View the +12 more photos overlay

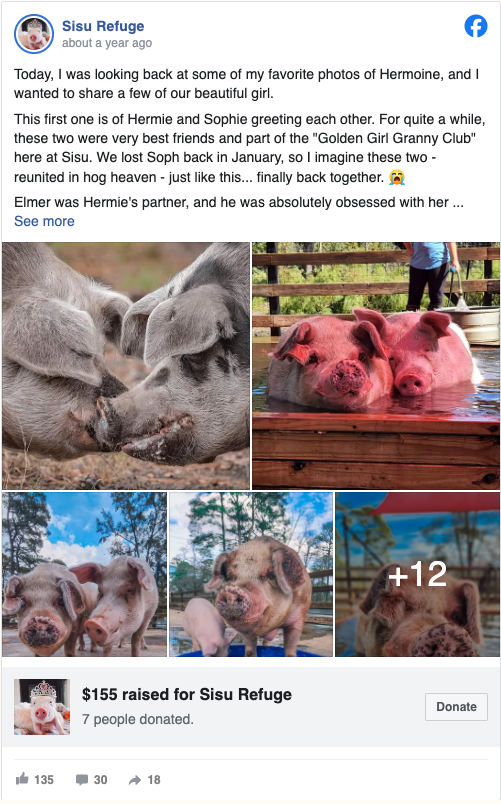pyautogui.click(x=417, y=574)
